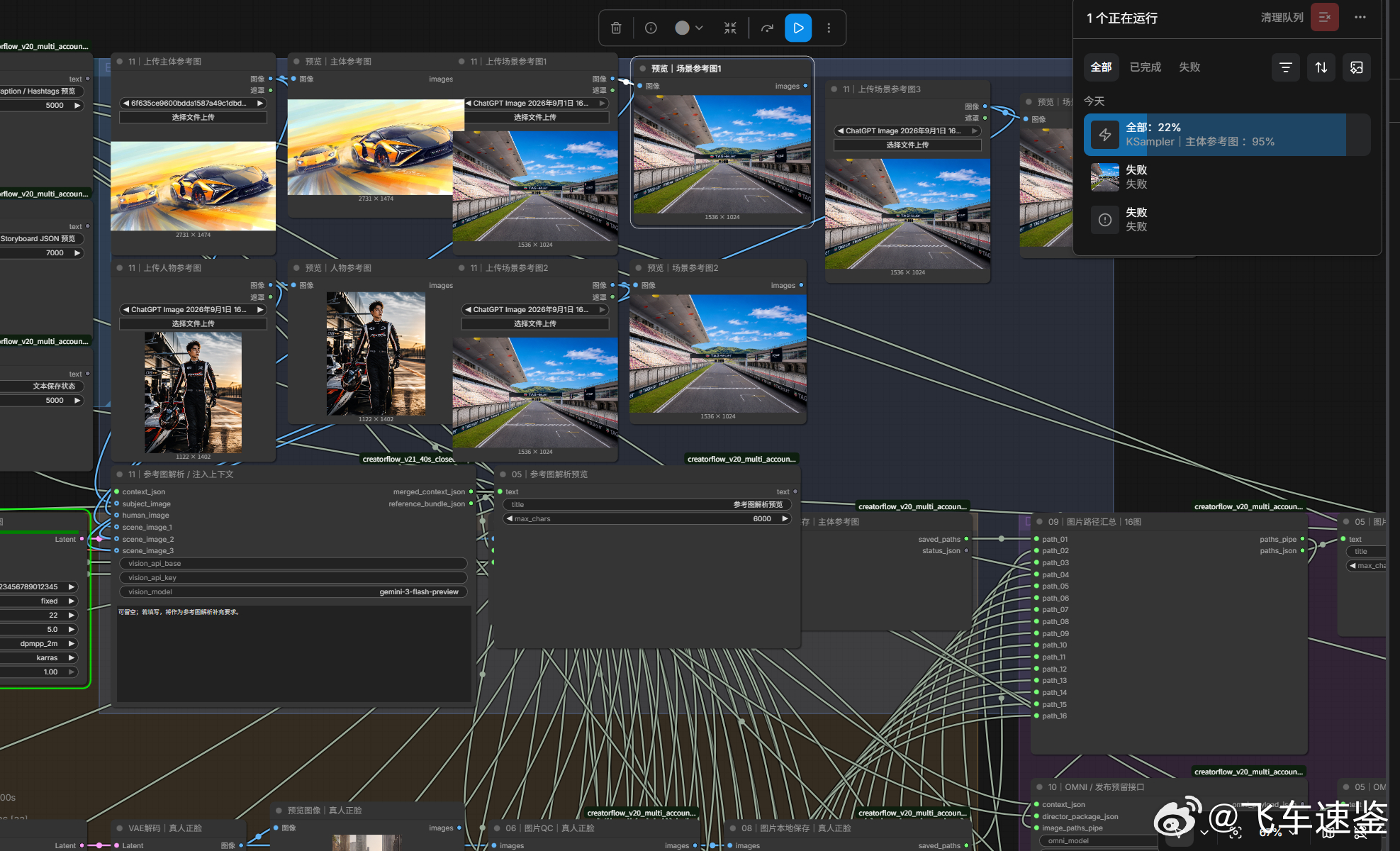Click the collapse arrows icon in toolbar

730,28
